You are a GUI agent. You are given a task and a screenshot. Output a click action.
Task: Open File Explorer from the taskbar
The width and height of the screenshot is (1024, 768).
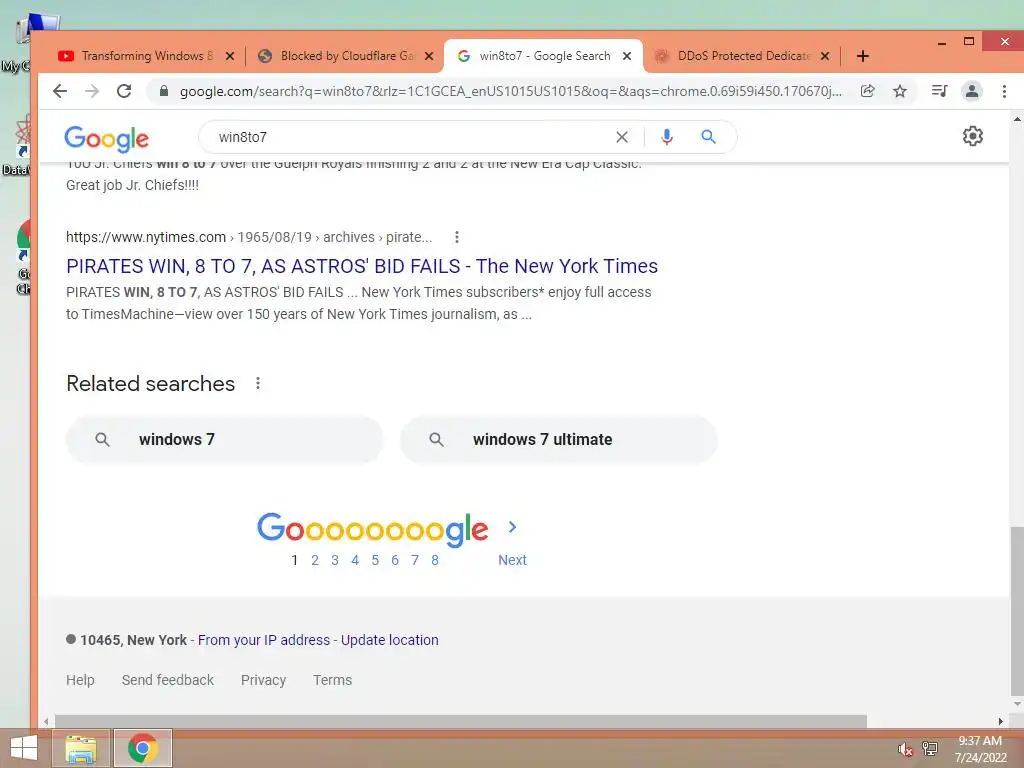click(x=81, y=748)
